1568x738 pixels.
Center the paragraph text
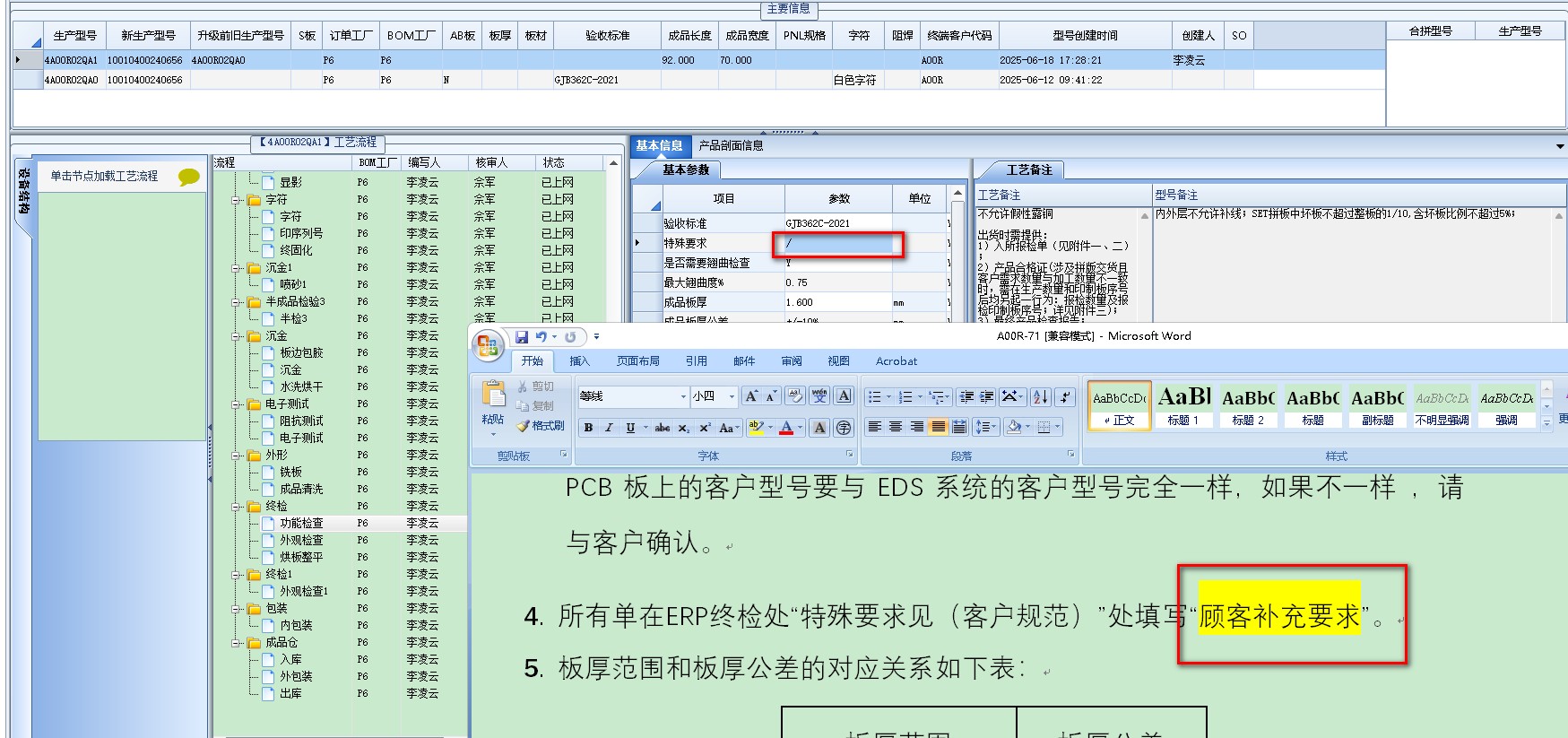point(896,427)
